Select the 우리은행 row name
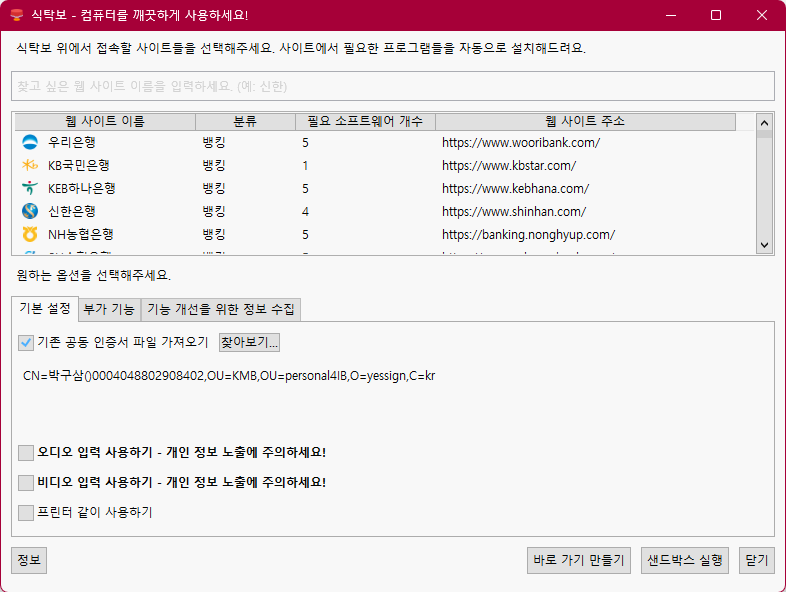Image resolution: width=786 pixels, height=592 pixels. (72, 142)
